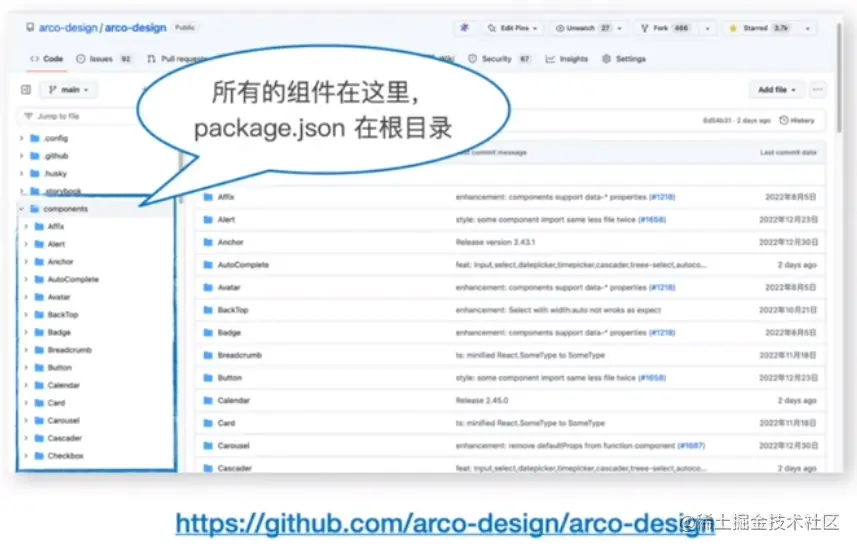The height and width of the screenshot is (550, 857).
Task: Click the Fork button
Action: click(x=665, y=28)
